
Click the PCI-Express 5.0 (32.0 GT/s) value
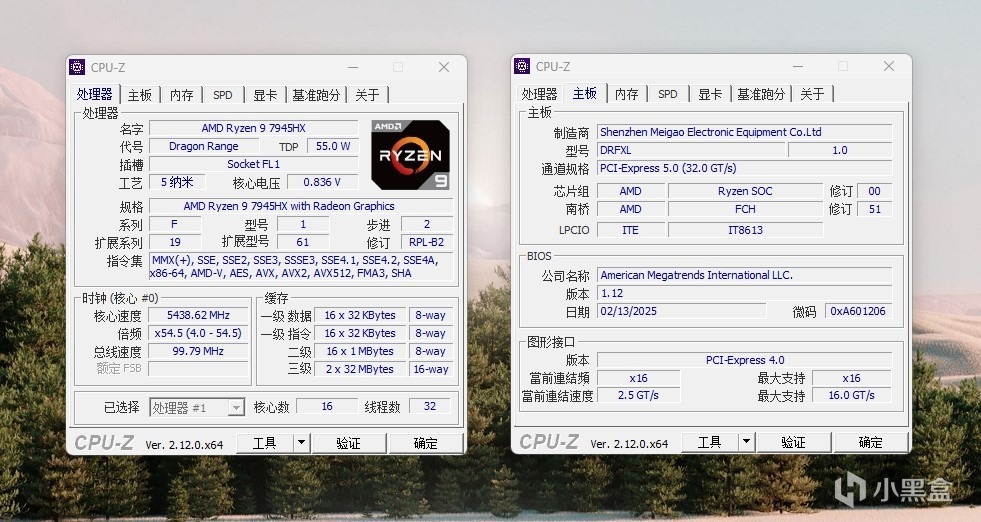click(745, 168)
